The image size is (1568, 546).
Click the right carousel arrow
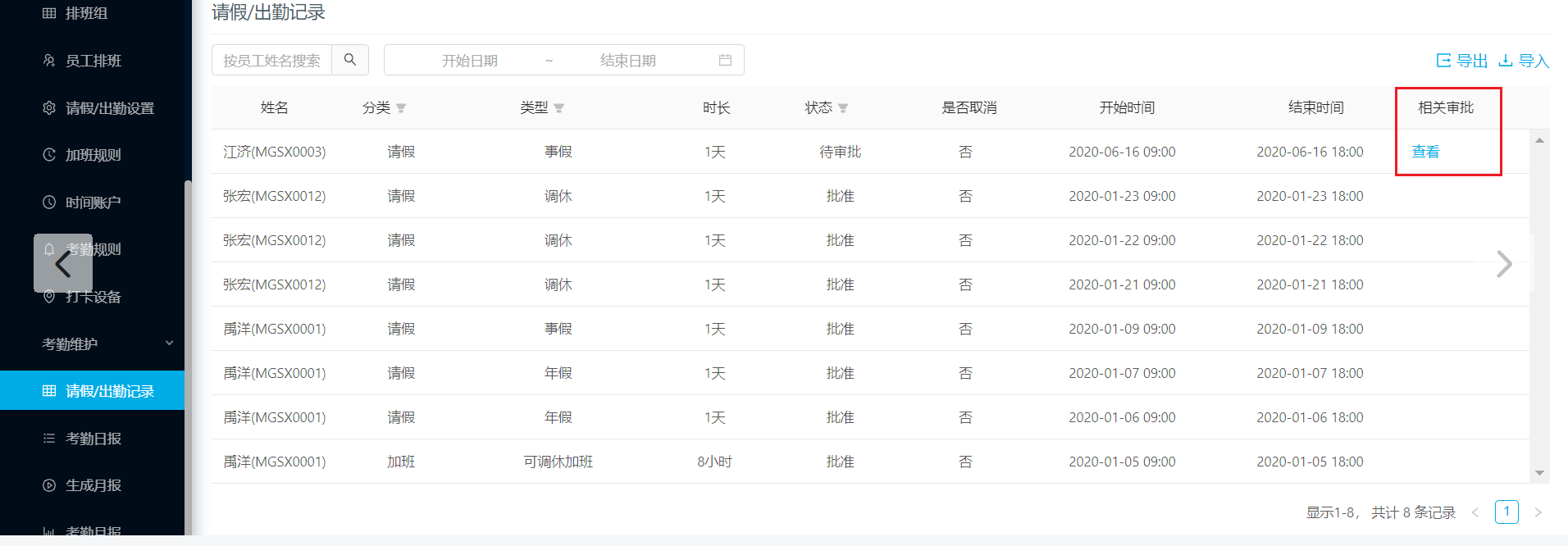click(1504, 264)
